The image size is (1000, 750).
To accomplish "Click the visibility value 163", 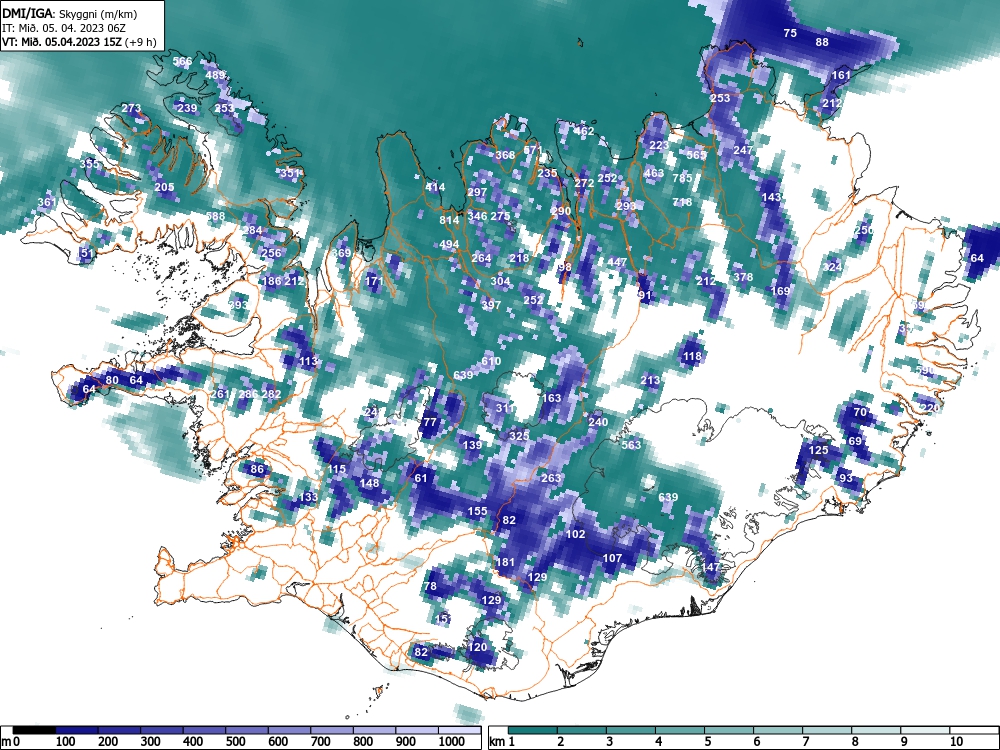I will point(552,398).
